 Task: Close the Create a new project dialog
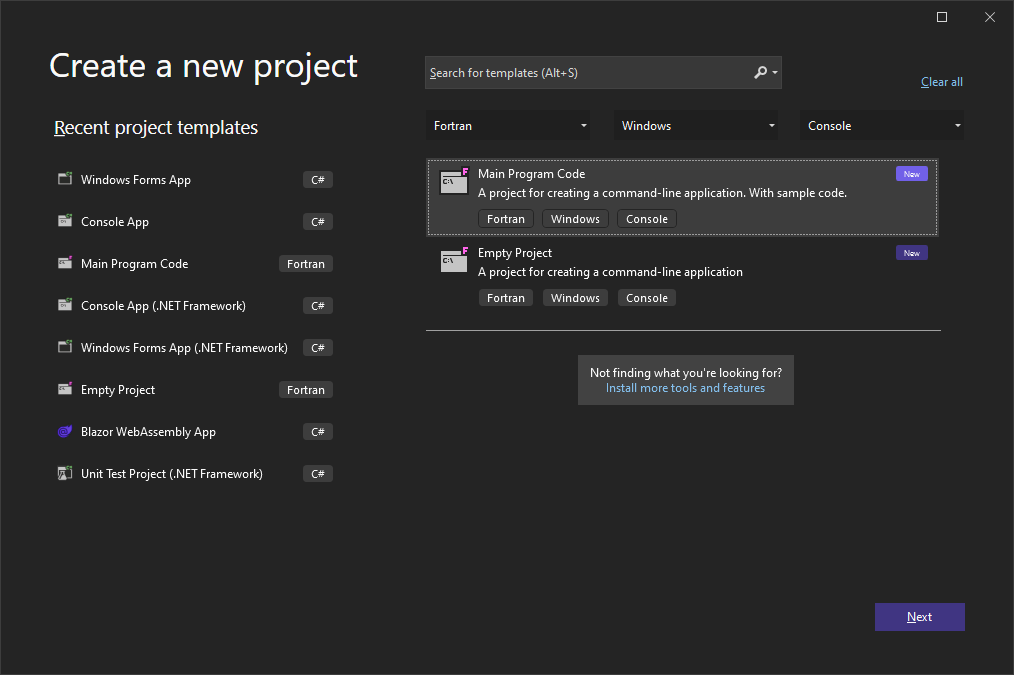click(989, 17)
